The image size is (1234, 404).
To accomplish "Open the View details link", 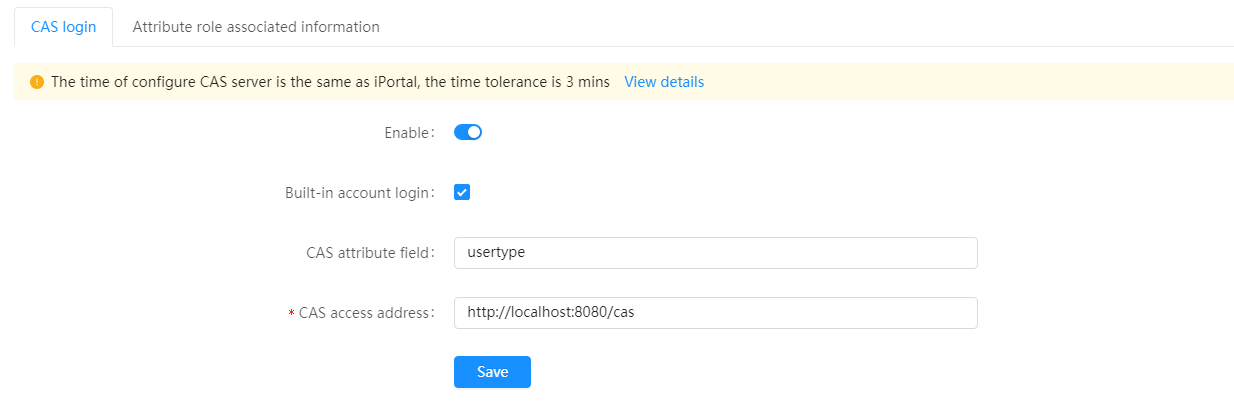I will [x=664, y=82].
